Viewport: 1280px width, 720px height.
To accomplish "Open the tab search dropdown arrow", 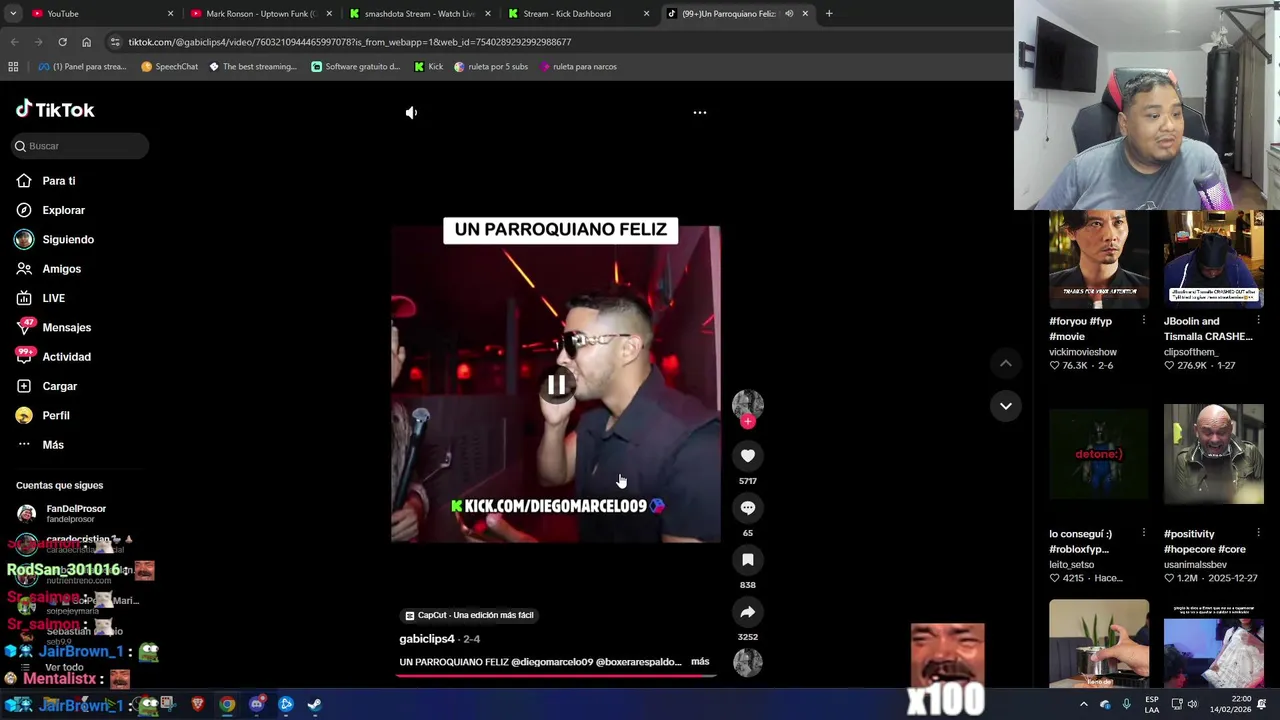I will tap(11, 14).
